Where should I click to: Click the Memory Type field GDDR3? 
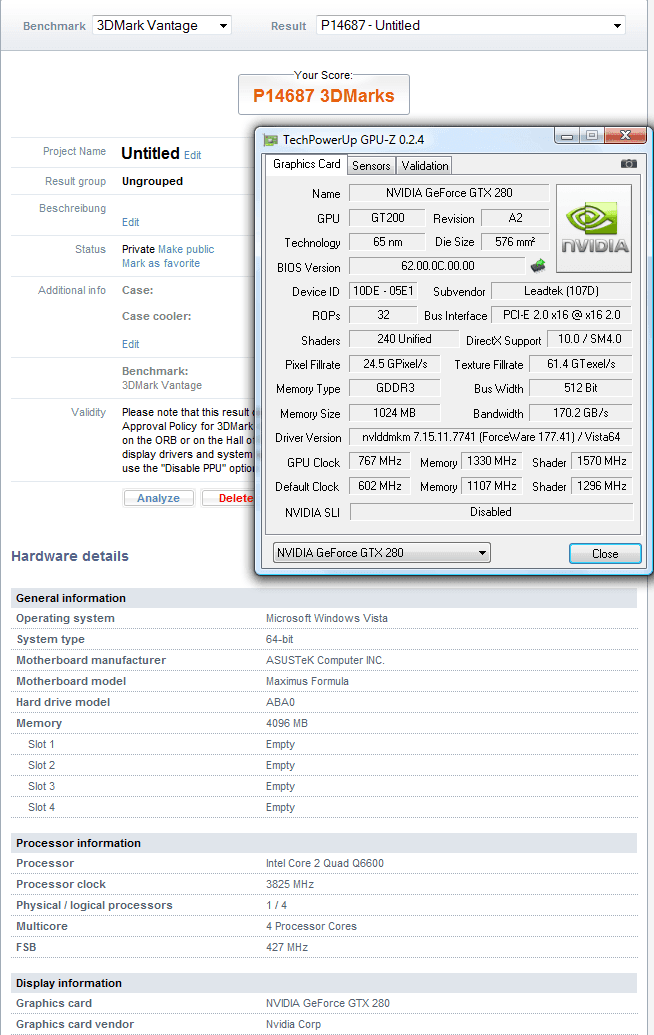(x=395, y=388)
